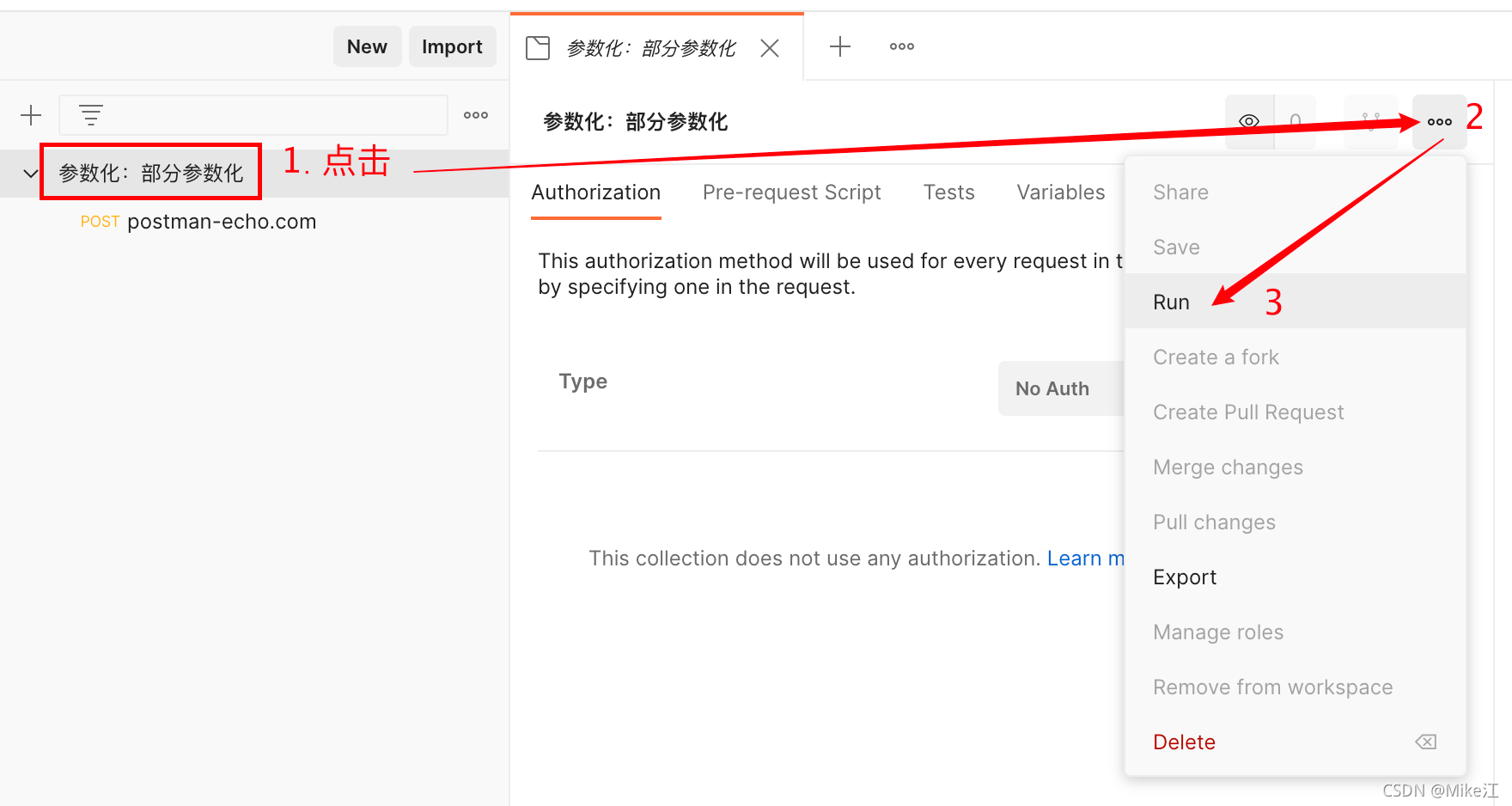Choose Merge changes from the menu
The image size is (1512, 806).
click(1296, 467)
